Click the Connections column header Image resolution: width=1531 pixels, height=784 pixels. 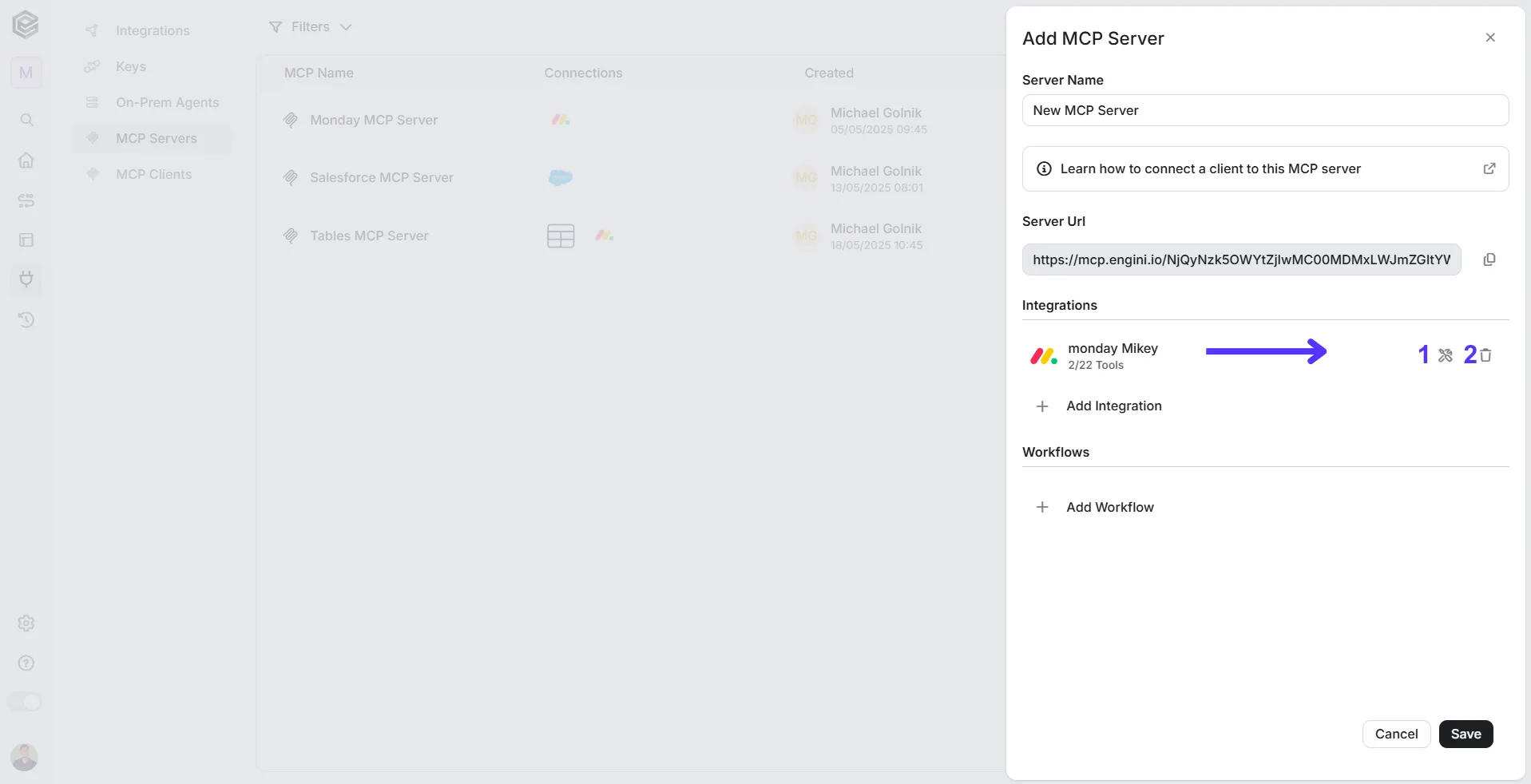583,73
